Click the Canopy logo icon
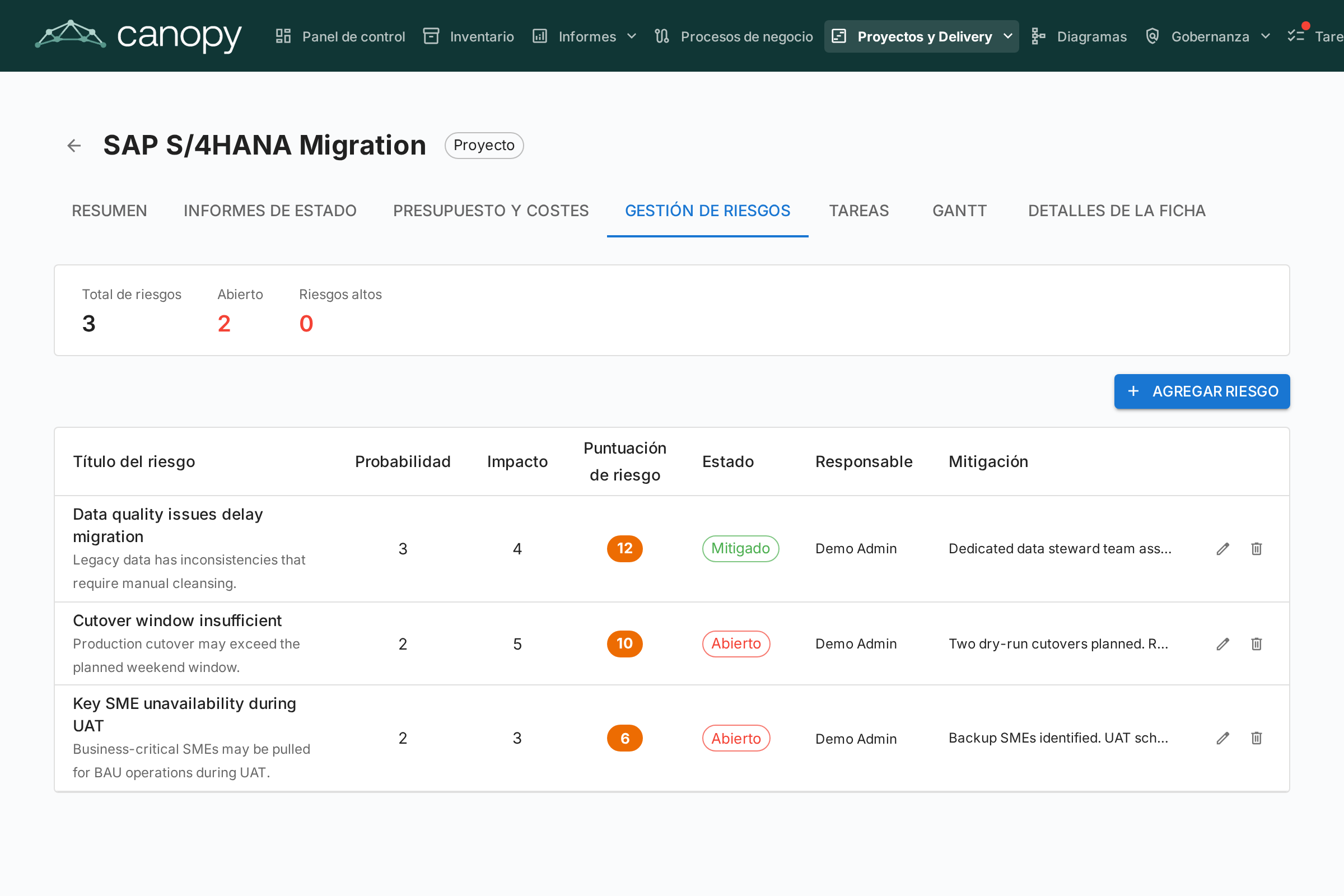Image resolution: width=1344 pixels, height=896 pixels. [71, 35]
